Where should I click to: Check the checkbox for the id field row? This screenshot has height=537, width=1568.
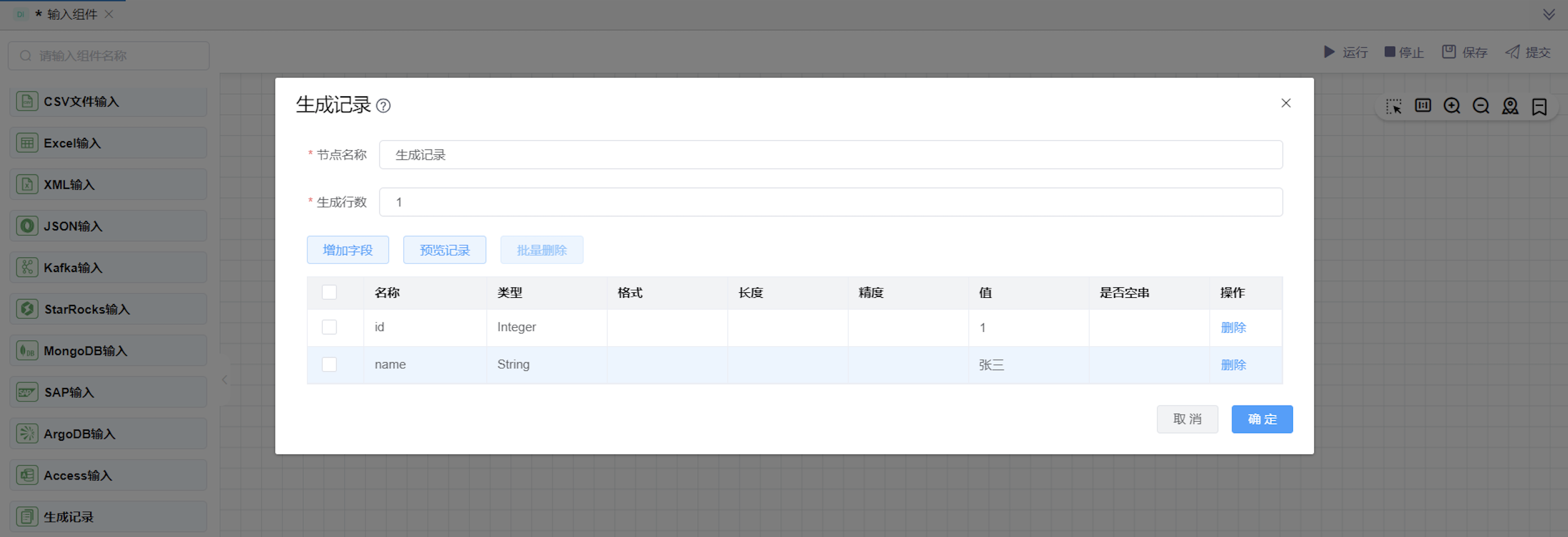329,327
